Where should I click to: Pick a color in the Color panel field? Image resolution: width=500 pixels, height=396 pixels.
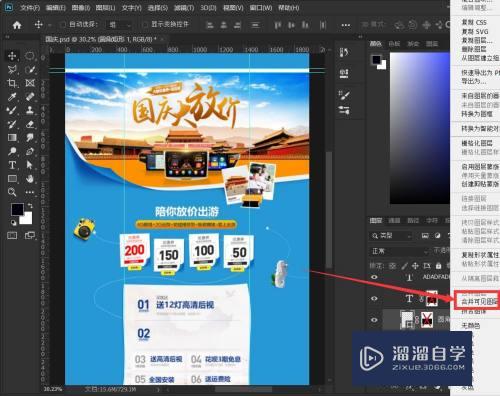point(420,128)
